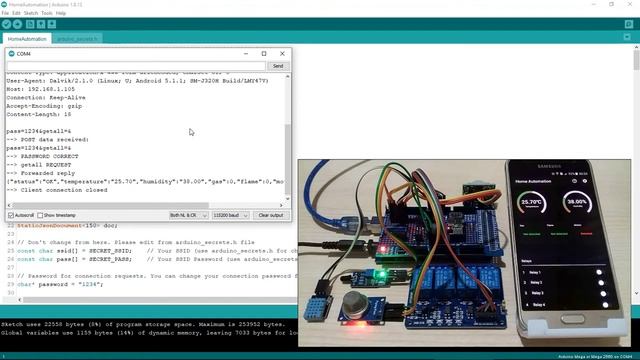640x360 pixels.
Task: Click serial monitor scroll down arrow
Action: coord(287,199)
